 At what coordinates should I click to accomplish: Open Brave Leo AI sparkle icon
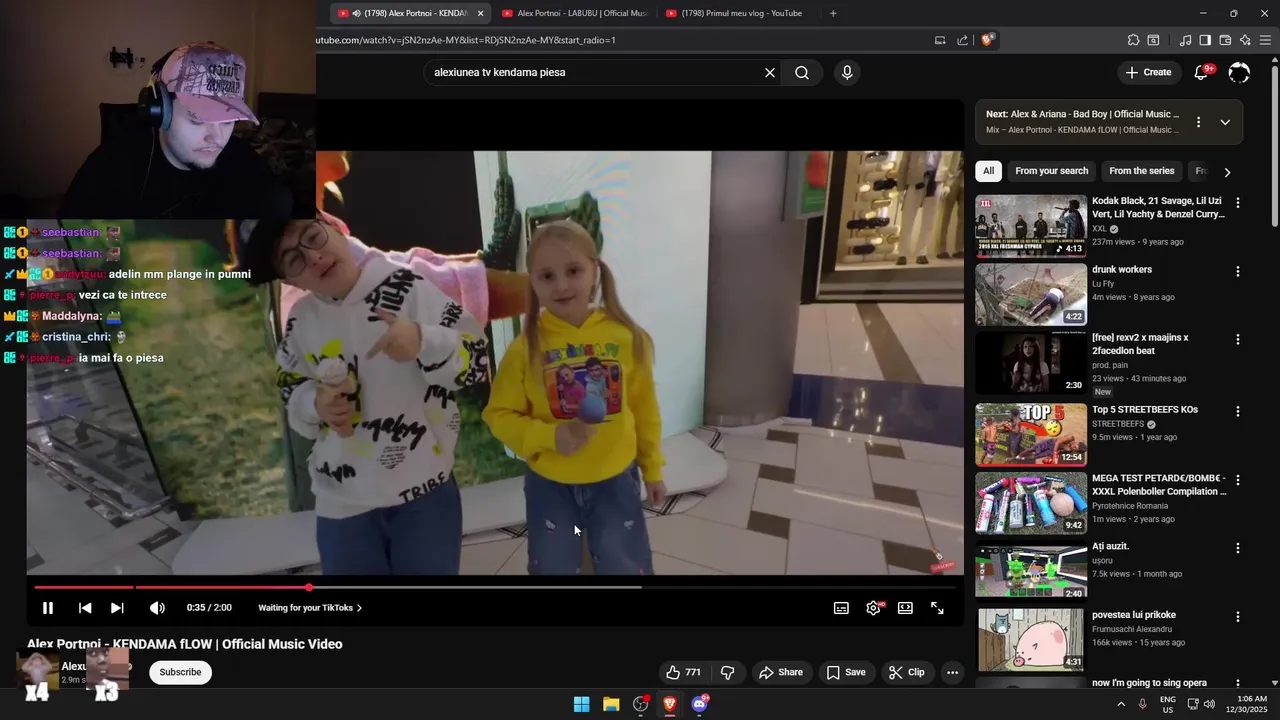point(1245,40)
